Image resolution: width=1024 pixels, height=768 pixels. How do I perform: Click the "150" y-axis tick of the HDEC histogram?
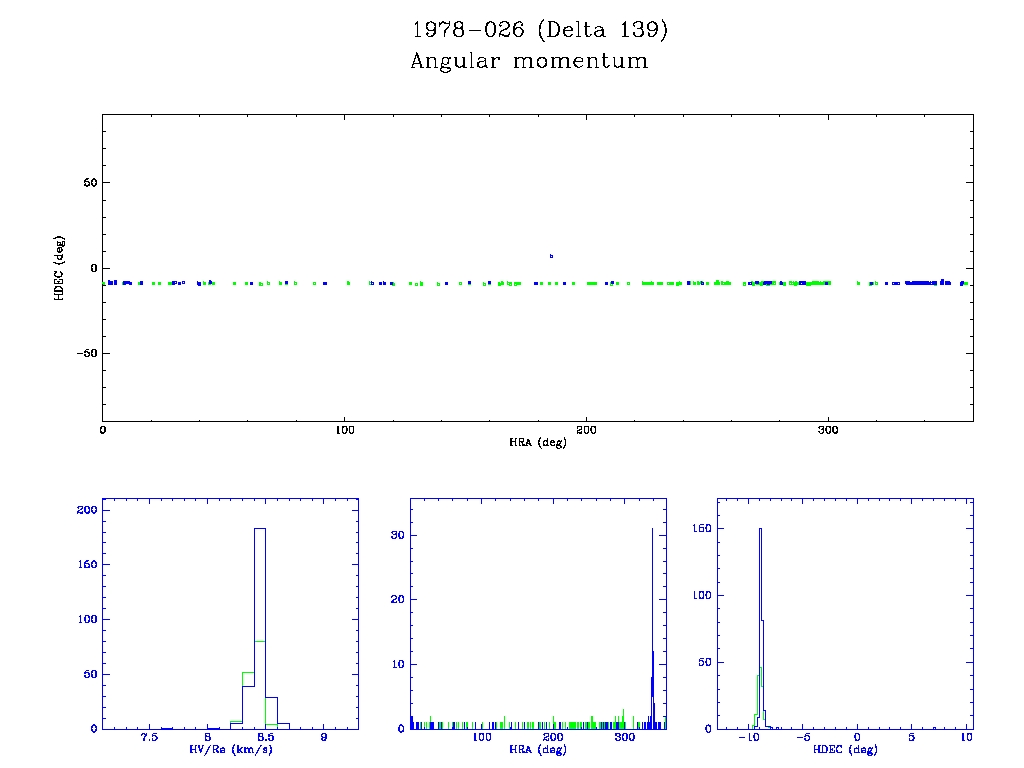click(701, 528)
